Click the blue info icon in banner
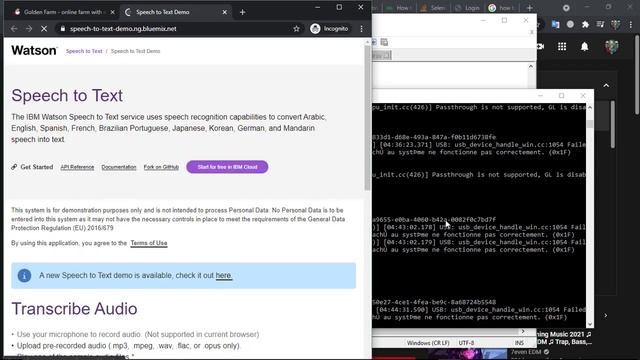The height and width of the screenshot is (360, 640). (24, 276)
